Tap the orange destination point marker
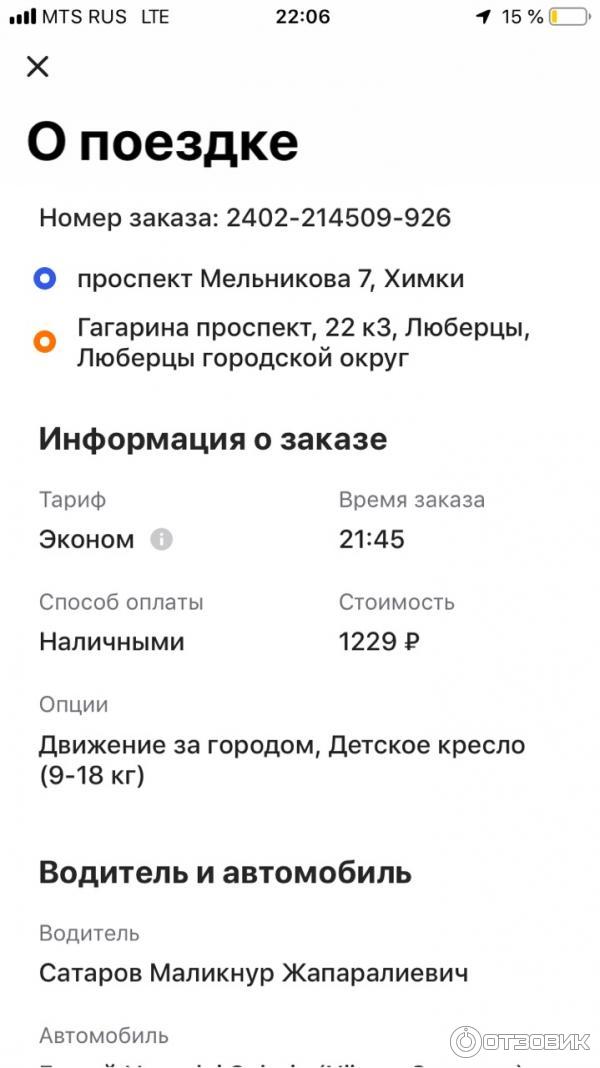The height and width of the screenshot is (1068, 600). (x=44, y=343)
